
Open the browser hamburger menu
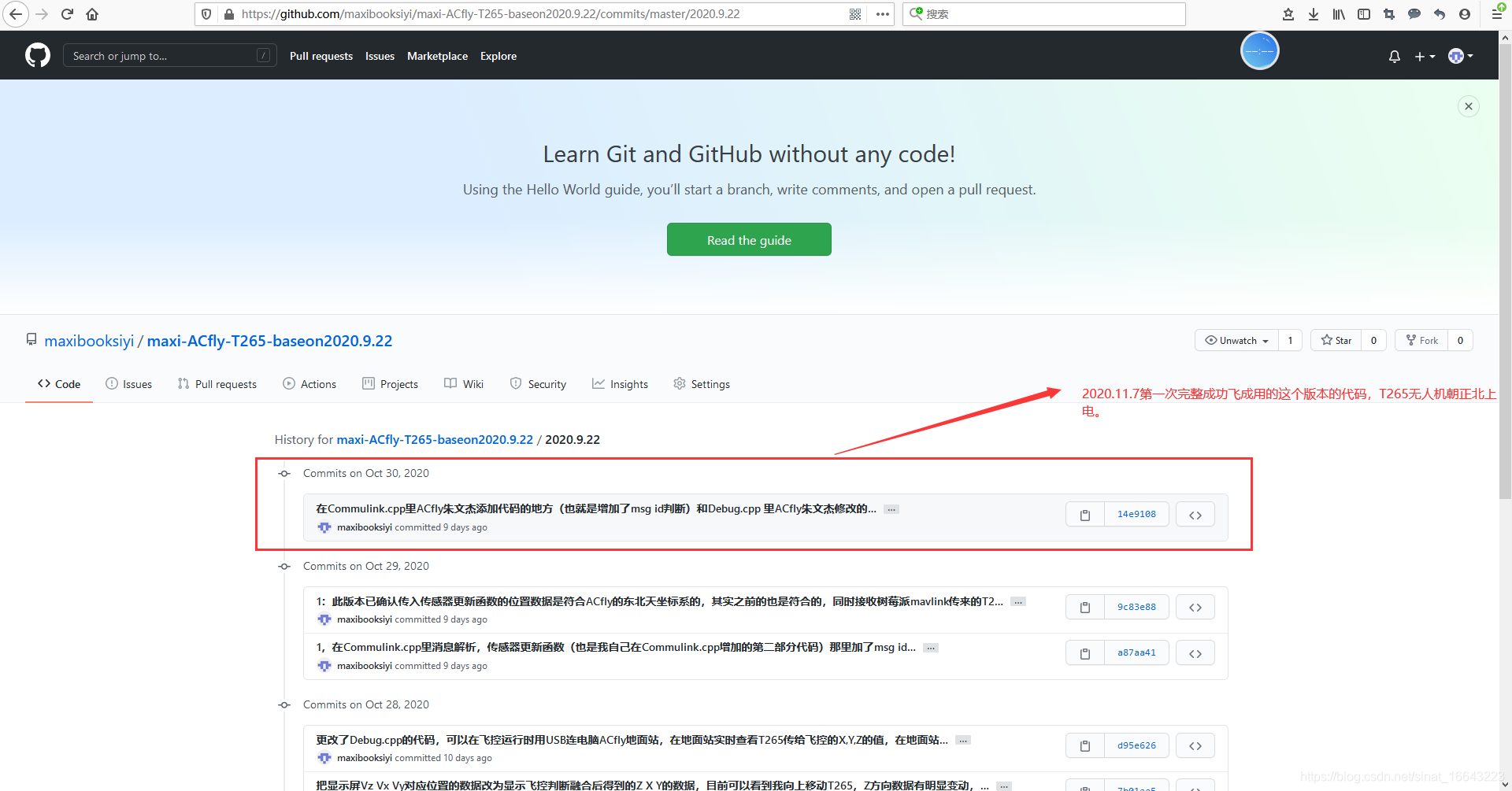click(1498, 14)
